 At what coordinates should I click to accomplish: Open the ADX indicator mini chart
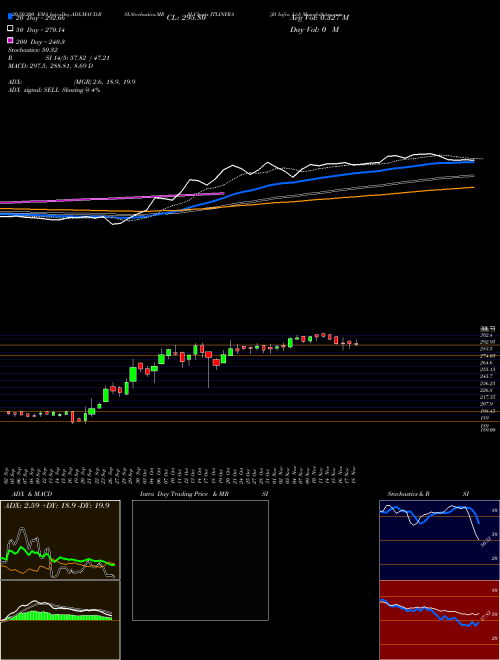(60, 540)
